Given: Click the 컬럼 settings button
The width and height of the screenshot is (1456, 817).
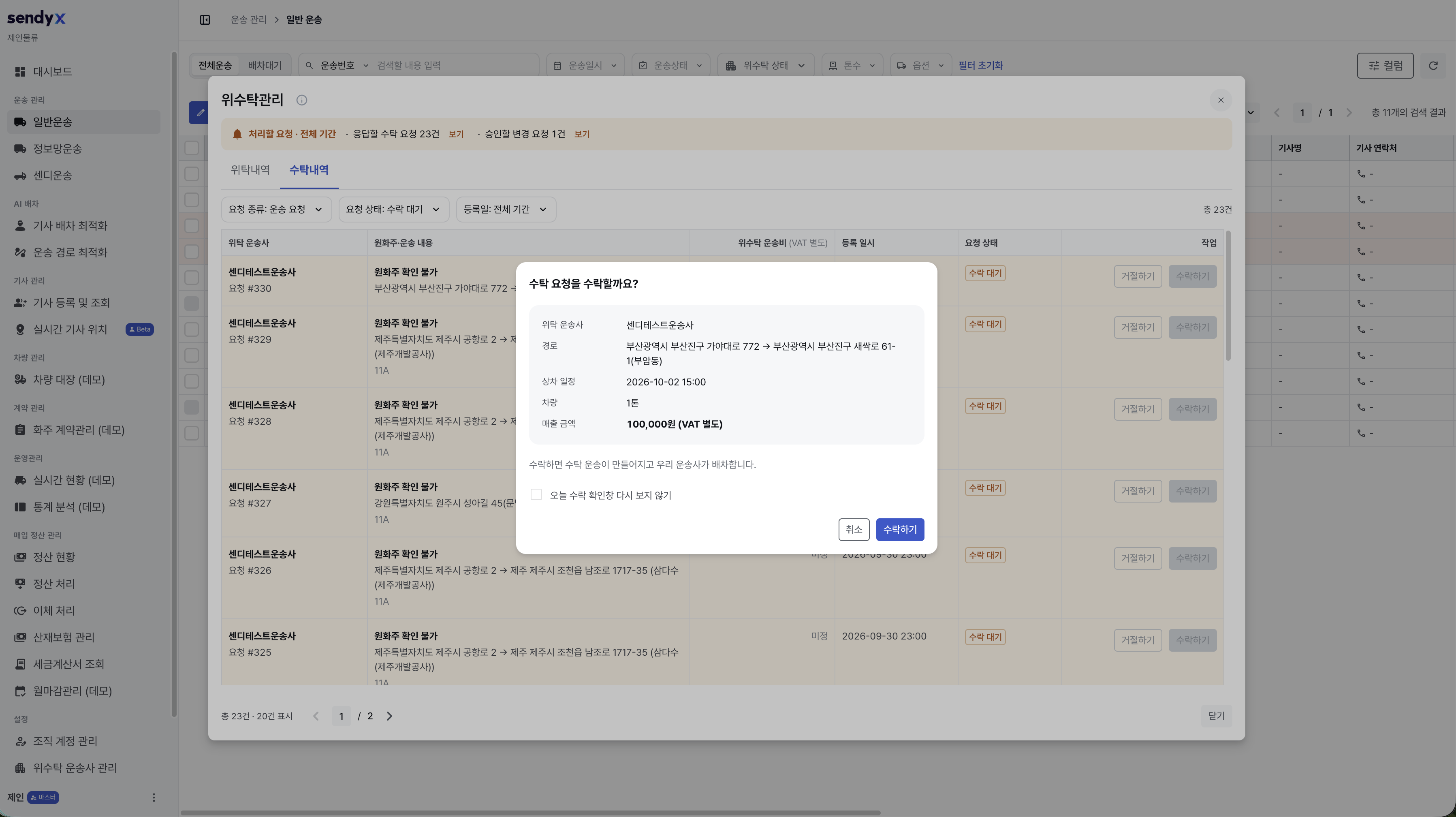Looking at the screenshot, I should click(1385, 66).
